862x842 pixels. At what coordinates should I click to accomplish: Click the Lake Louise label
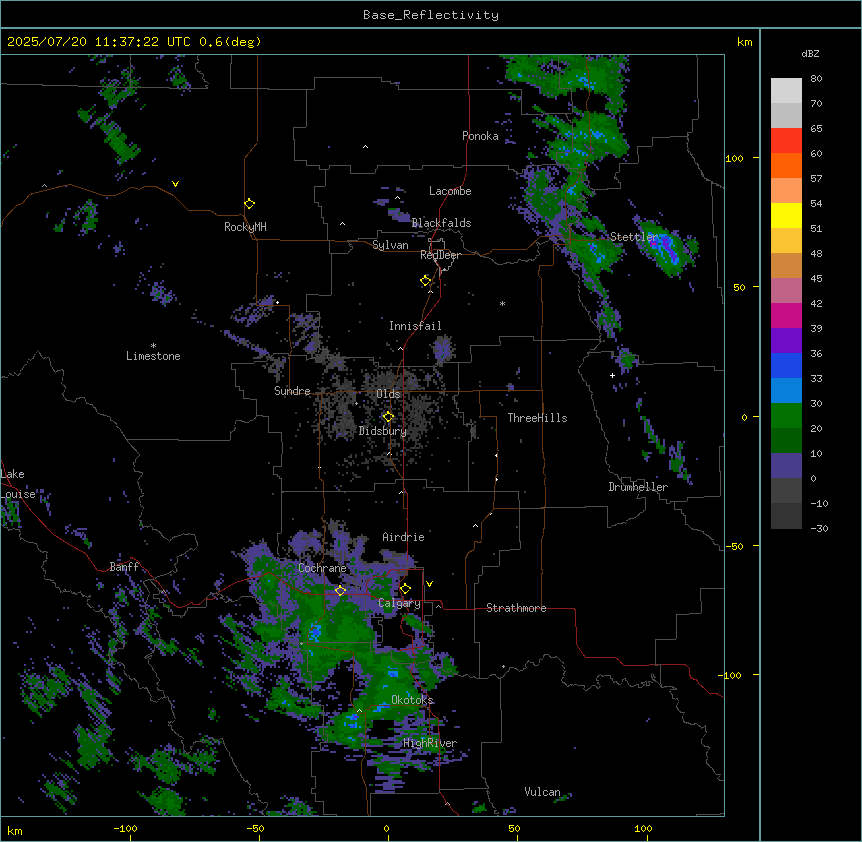point(18,484)
